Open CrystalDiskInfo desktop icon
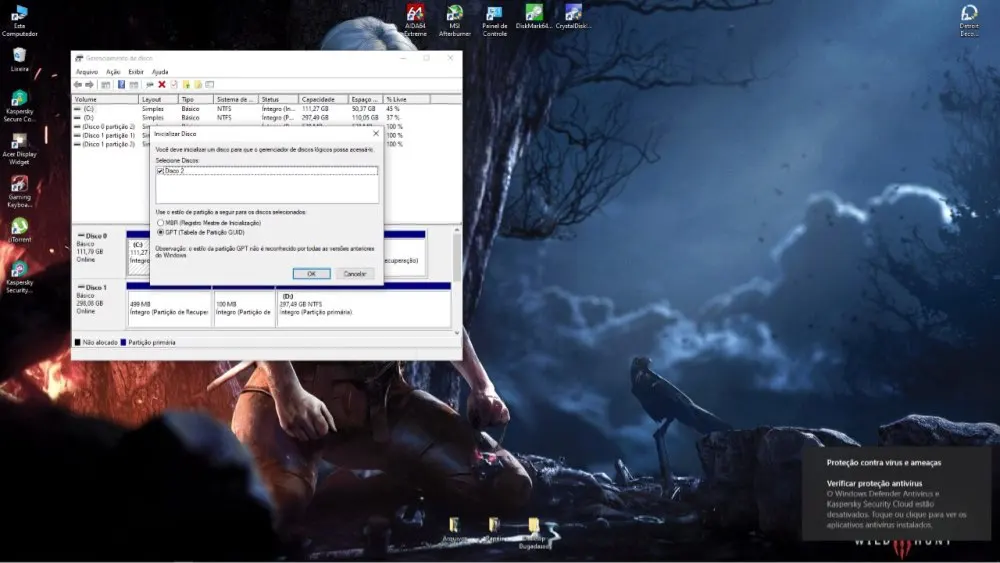This screenshot has width=1000, height=563. coord(573,17)
